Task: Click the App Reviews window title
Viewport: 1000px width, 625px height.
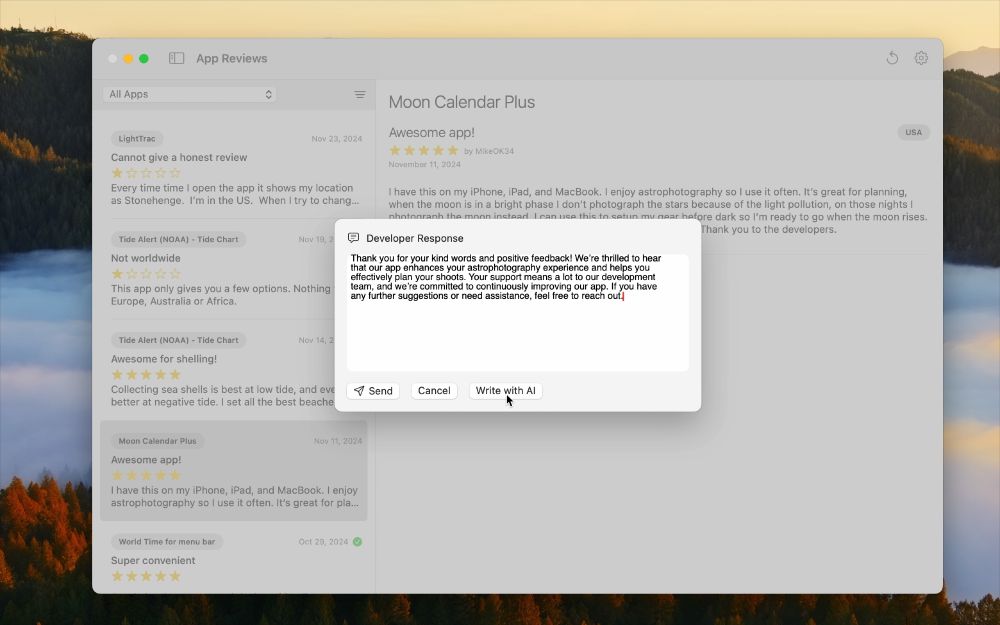Action: (x=232, y=59)
